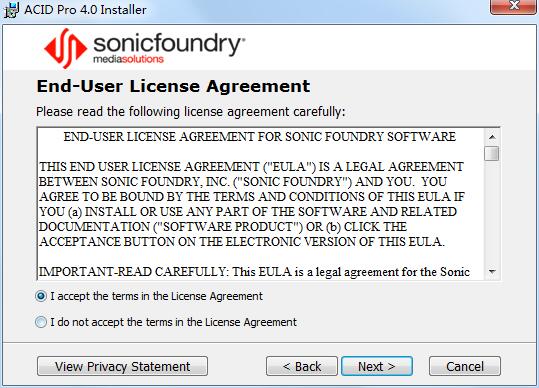Click the installer icon in title bar
The width and height of the screenshot is (539, 388).
[10, 9]
